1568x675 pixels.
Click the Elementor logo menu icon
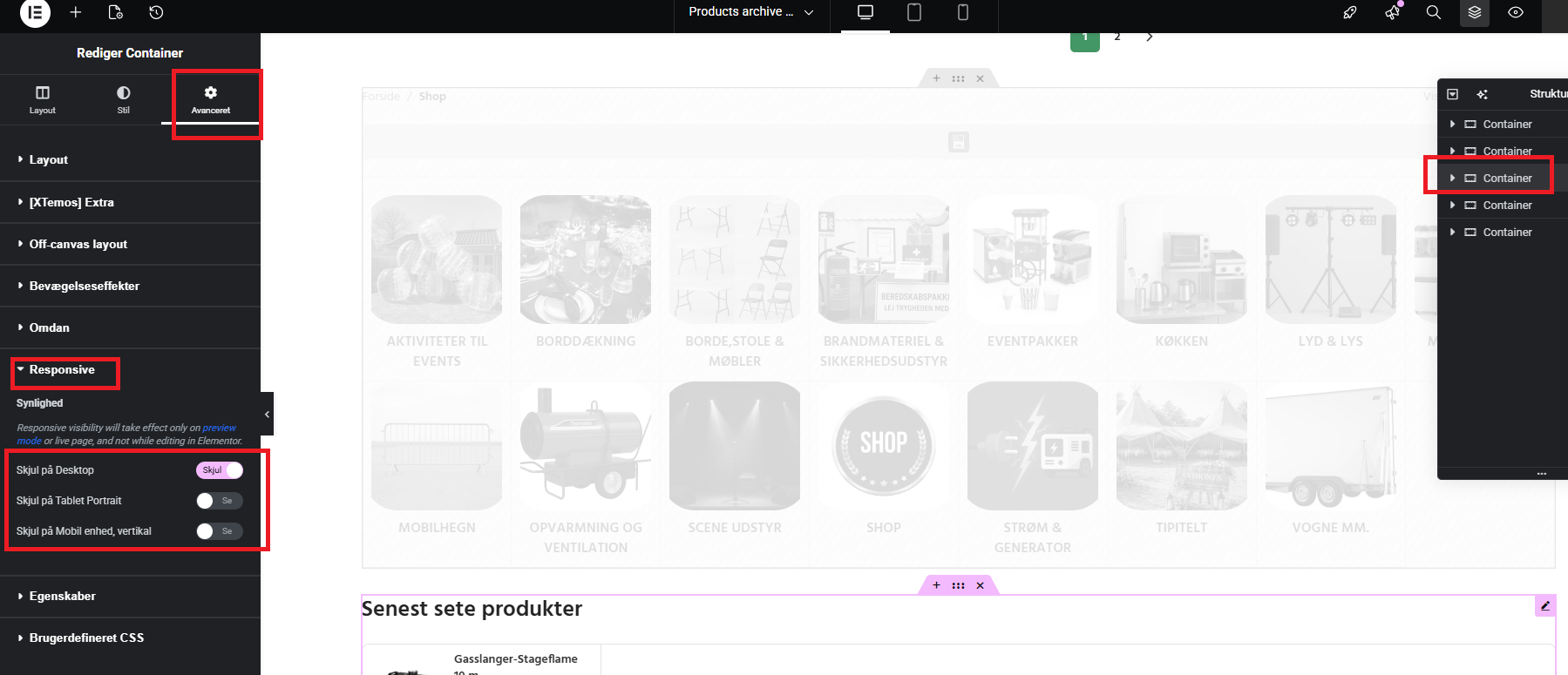tap(35, 12)
